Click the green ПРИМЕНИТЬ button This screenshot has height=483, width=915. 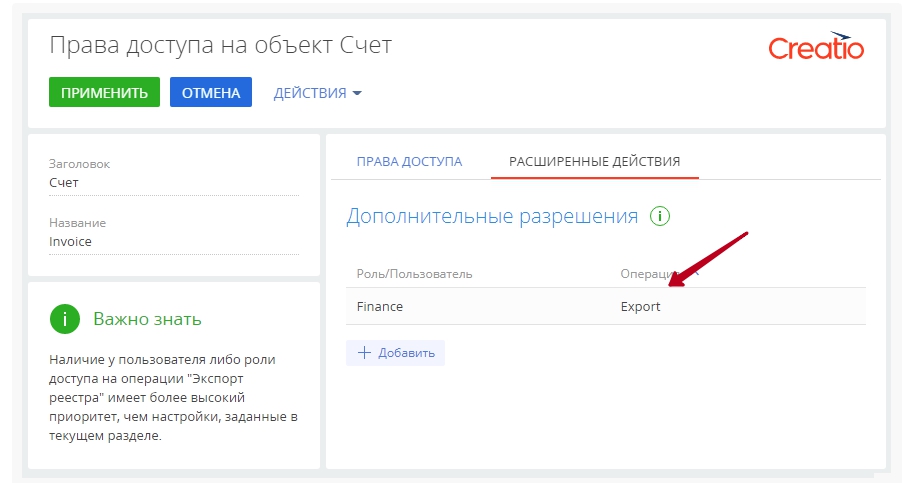tap(104, 93)
